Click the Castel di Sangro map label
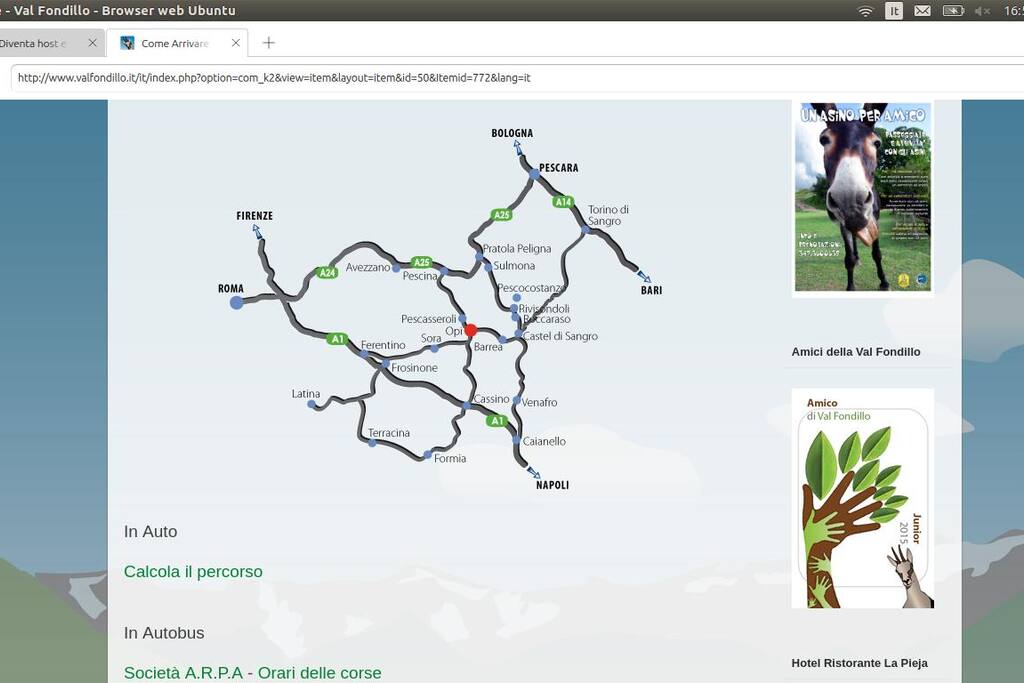 pos(560,336)
